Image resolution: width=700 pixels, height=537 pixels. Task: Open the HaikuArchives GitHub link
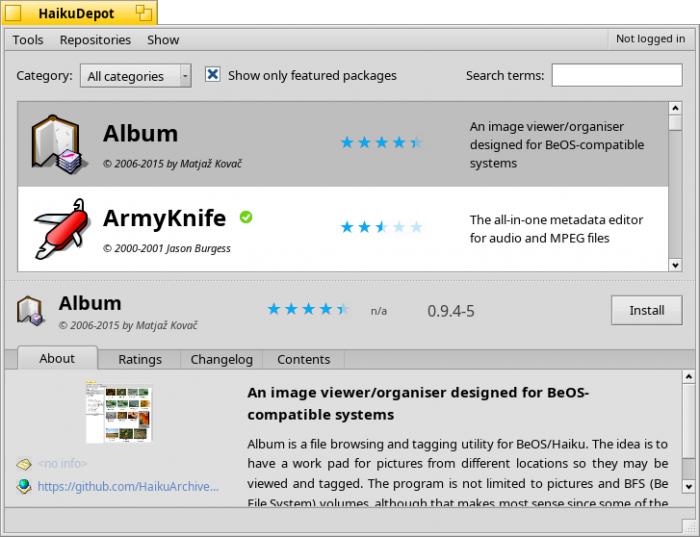pos(128,486)
